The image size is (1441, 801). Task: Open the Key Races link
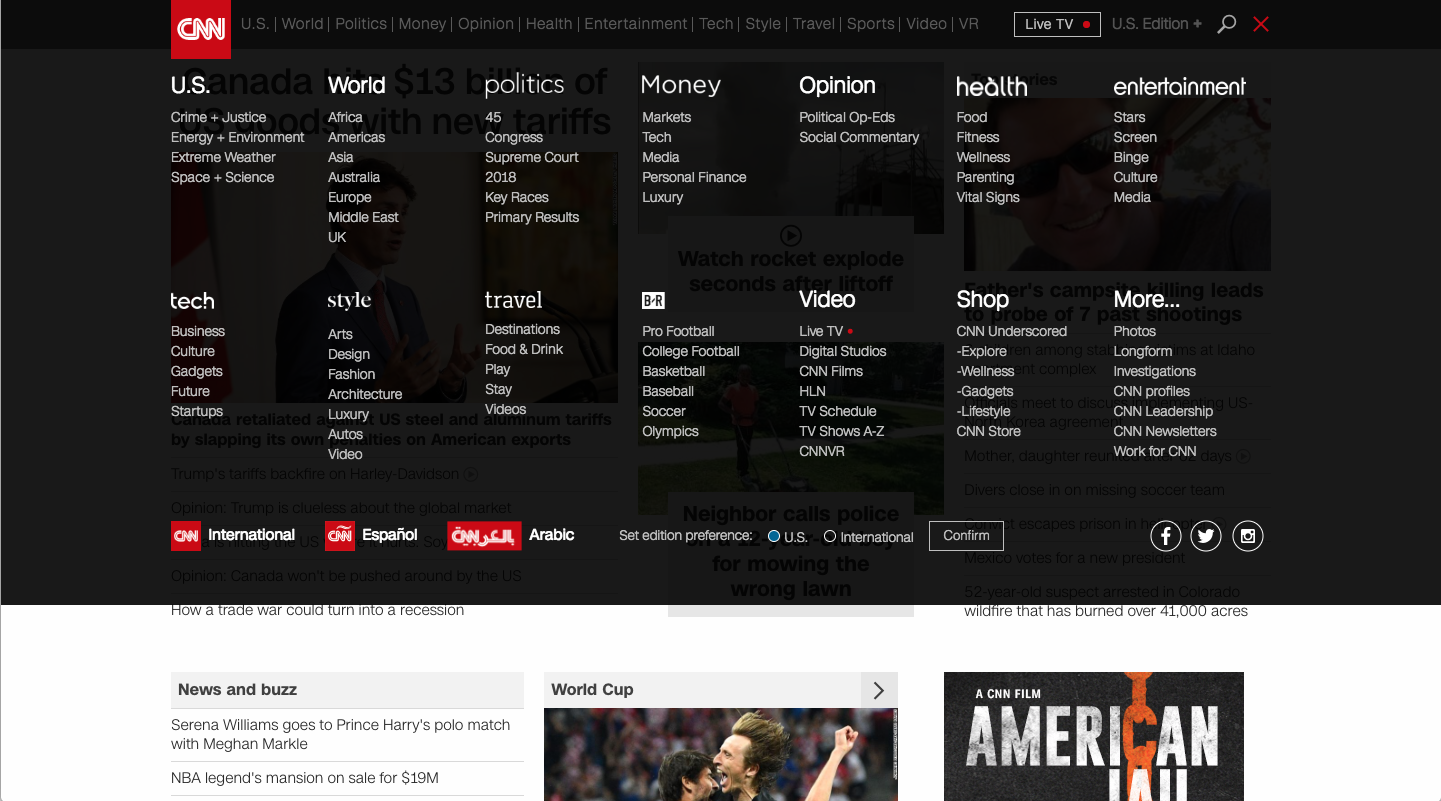pos(517,197)
